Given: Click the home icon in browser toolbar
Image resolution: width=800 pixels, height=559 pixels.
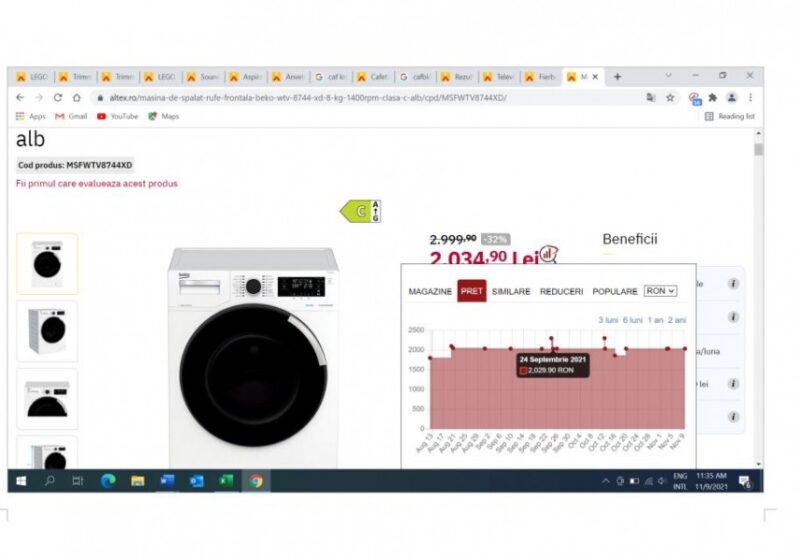Looking at the screenshot, I should pos(77,98).
